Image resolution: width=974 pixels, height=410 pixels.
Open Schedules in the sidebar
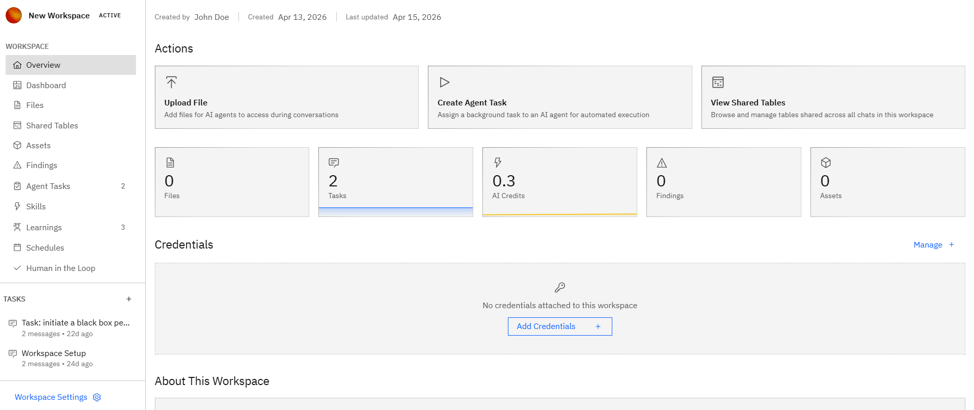(x=71, y=247)
